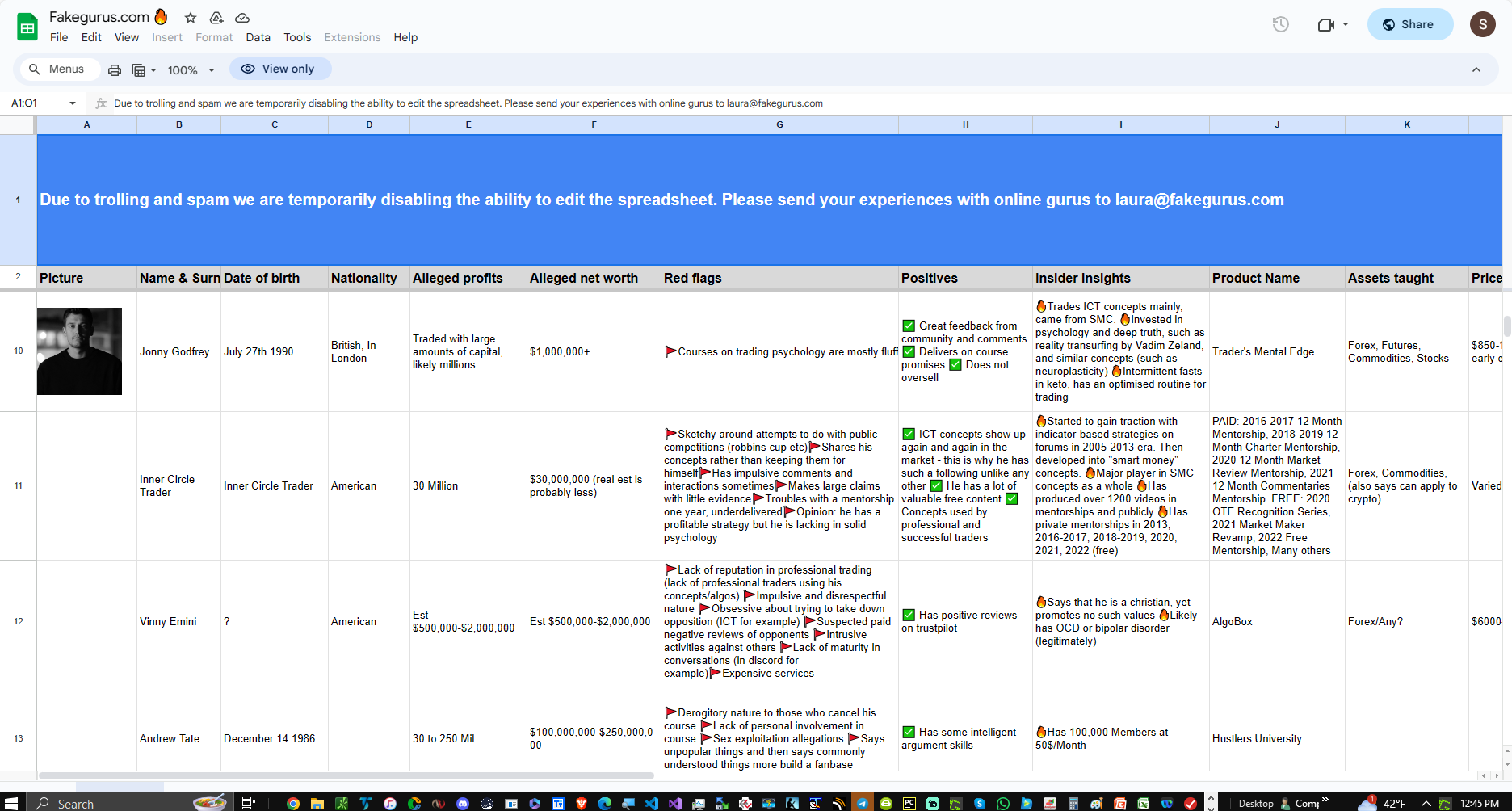
Task: Select the AlgoBox product cell
Action: click(1277, 621)
